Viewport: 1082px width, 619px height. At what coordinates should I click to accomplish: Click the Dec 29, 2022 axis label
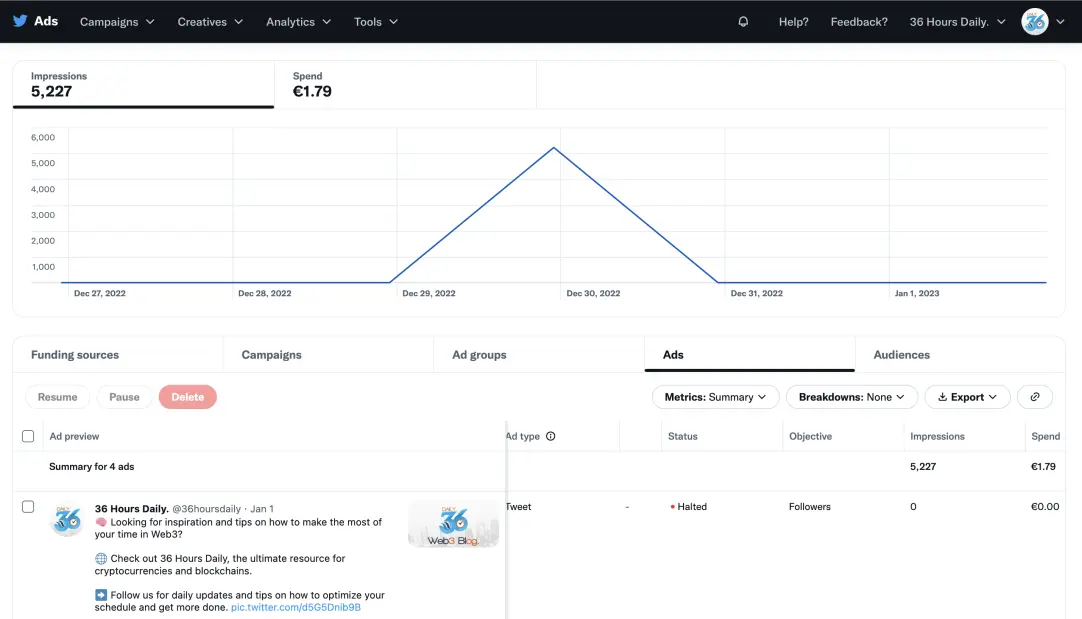click(x=429, y=293)
